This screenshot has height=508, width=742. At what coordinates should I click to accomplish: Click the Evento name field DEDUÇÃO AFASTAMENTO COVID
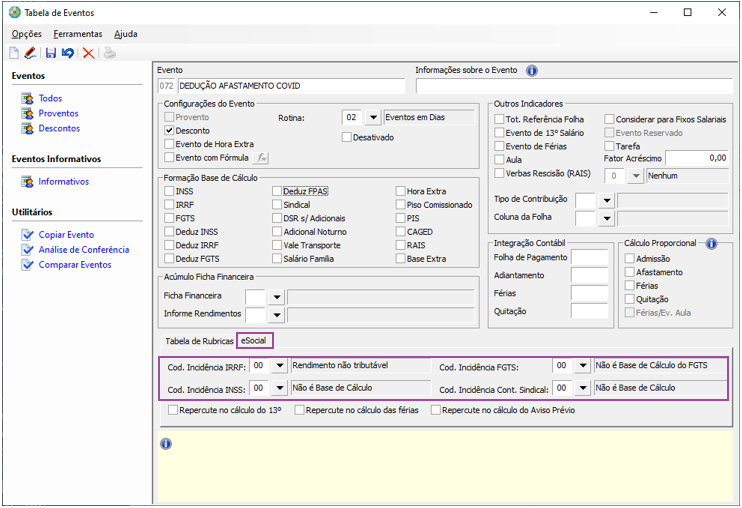pyautogui.click(x=291, y=86)
